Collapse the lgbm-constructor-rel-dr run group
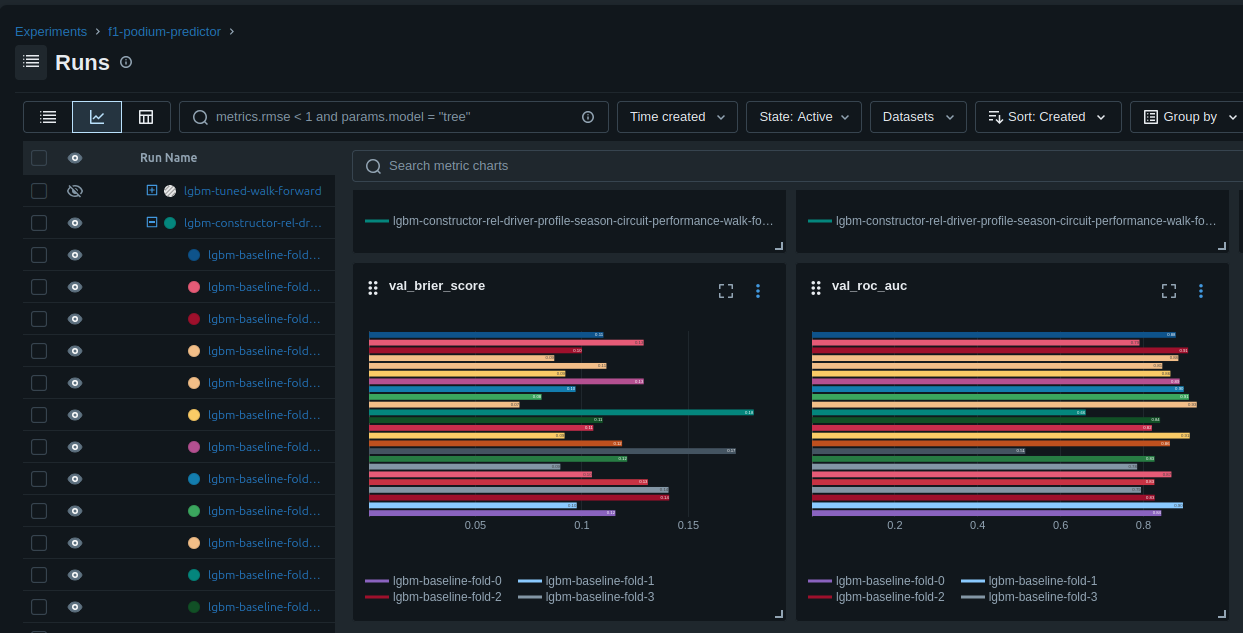 pyautogui.click(x=152, y=222)
